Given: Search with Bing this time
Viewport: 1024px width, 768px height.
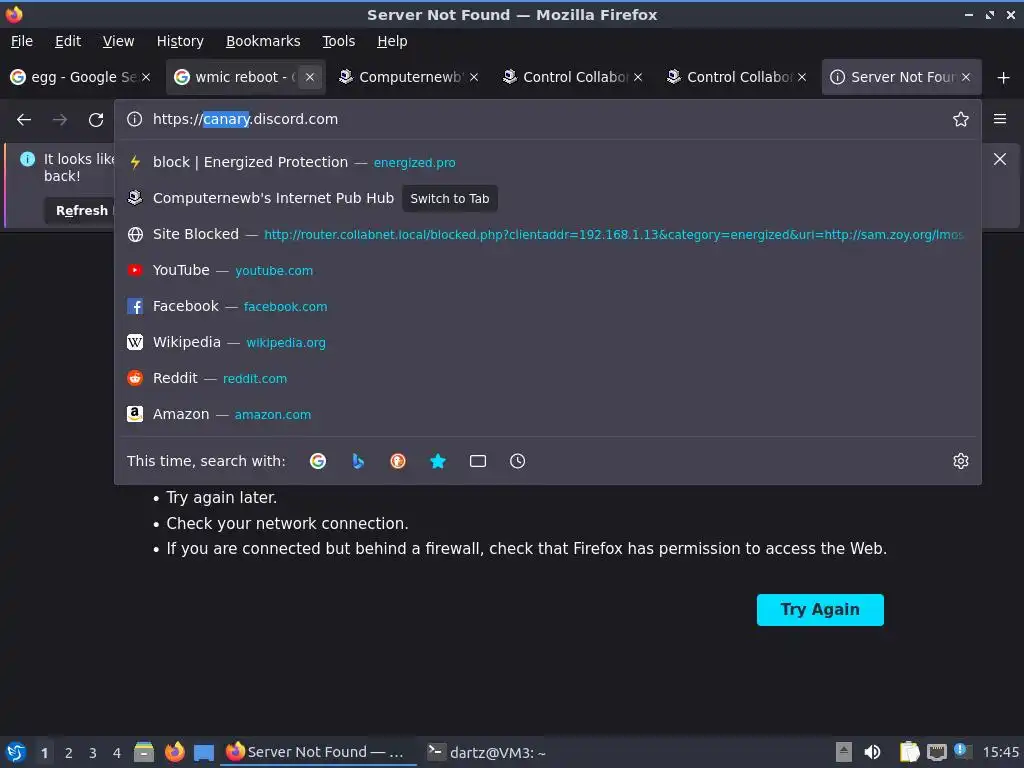Looking at the screenshot, I should click(x=358, y=461).
